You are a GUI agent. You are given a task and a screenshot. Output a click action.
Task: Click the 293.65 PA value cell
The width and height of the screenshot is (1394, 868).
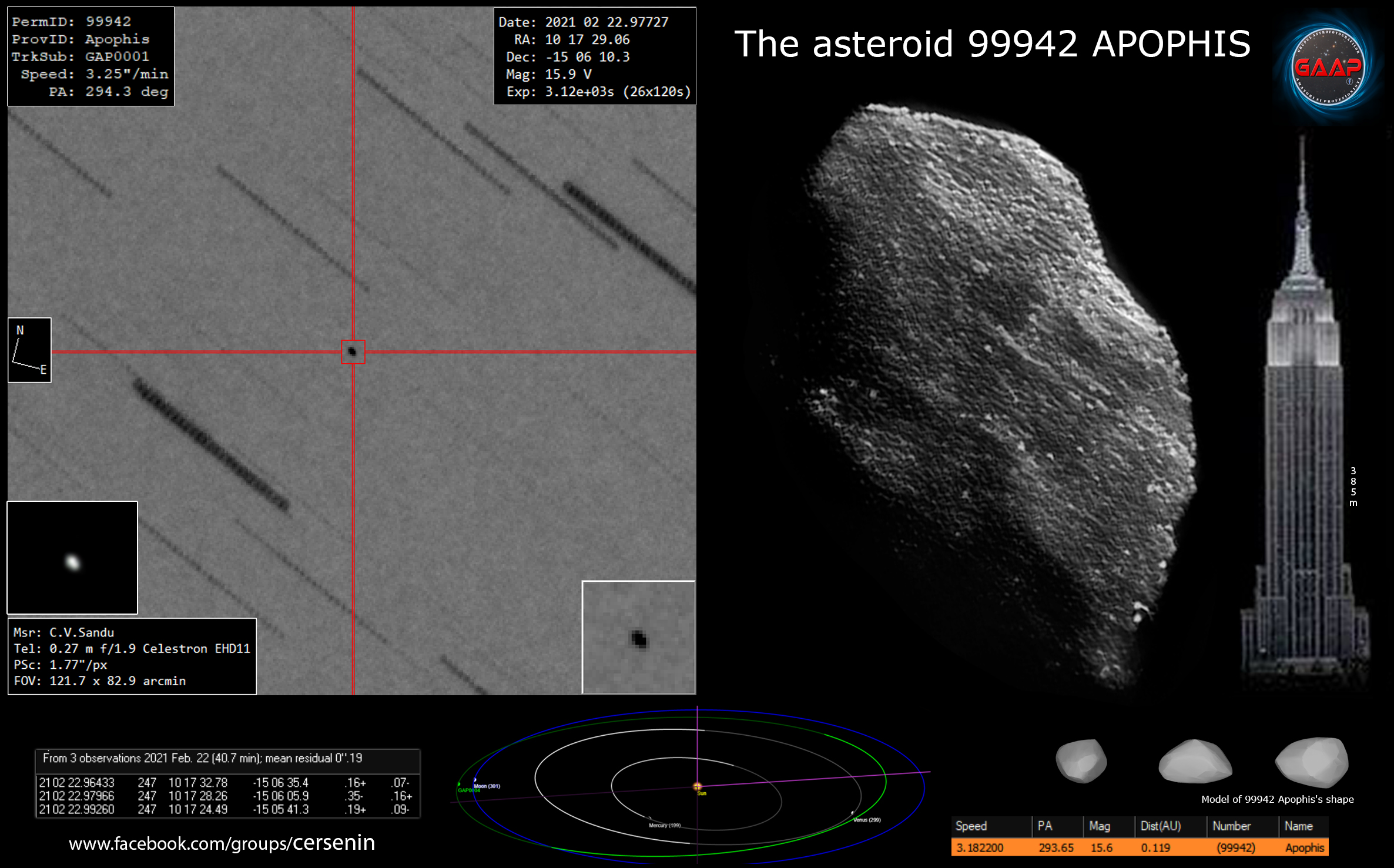point(1056,848)
